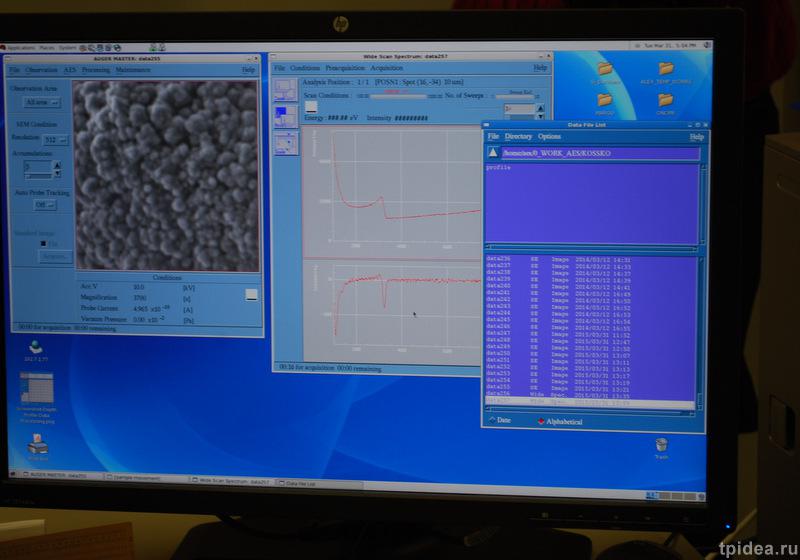Open File menu in Wide Scan Spectrum window
800x560 pixels.
point(280,68)
